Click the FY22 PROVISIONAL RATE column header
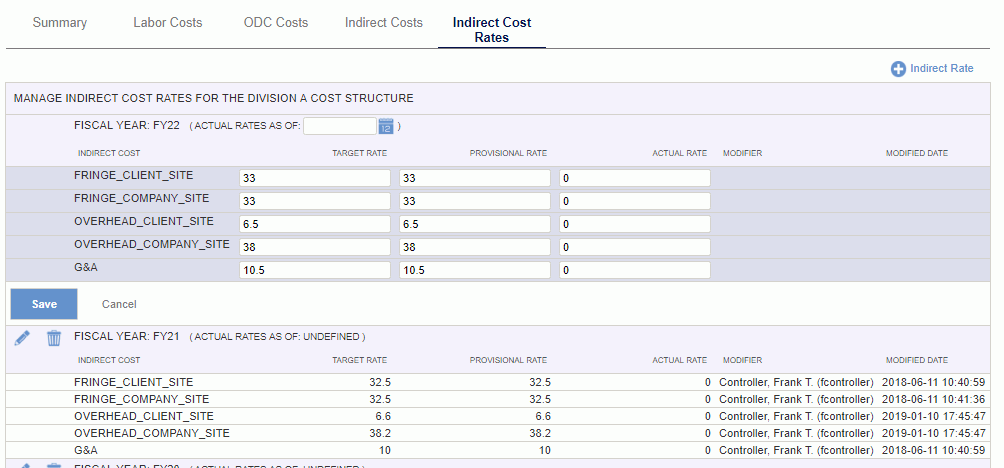 click(508, 154)
